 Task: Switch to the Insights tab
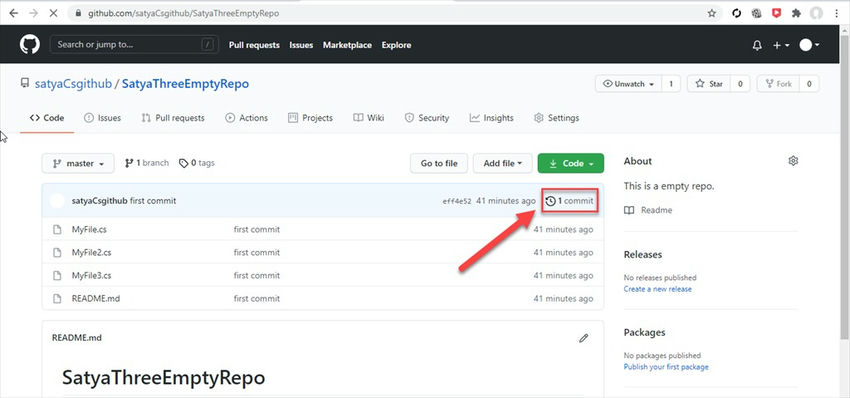(492, 118)
